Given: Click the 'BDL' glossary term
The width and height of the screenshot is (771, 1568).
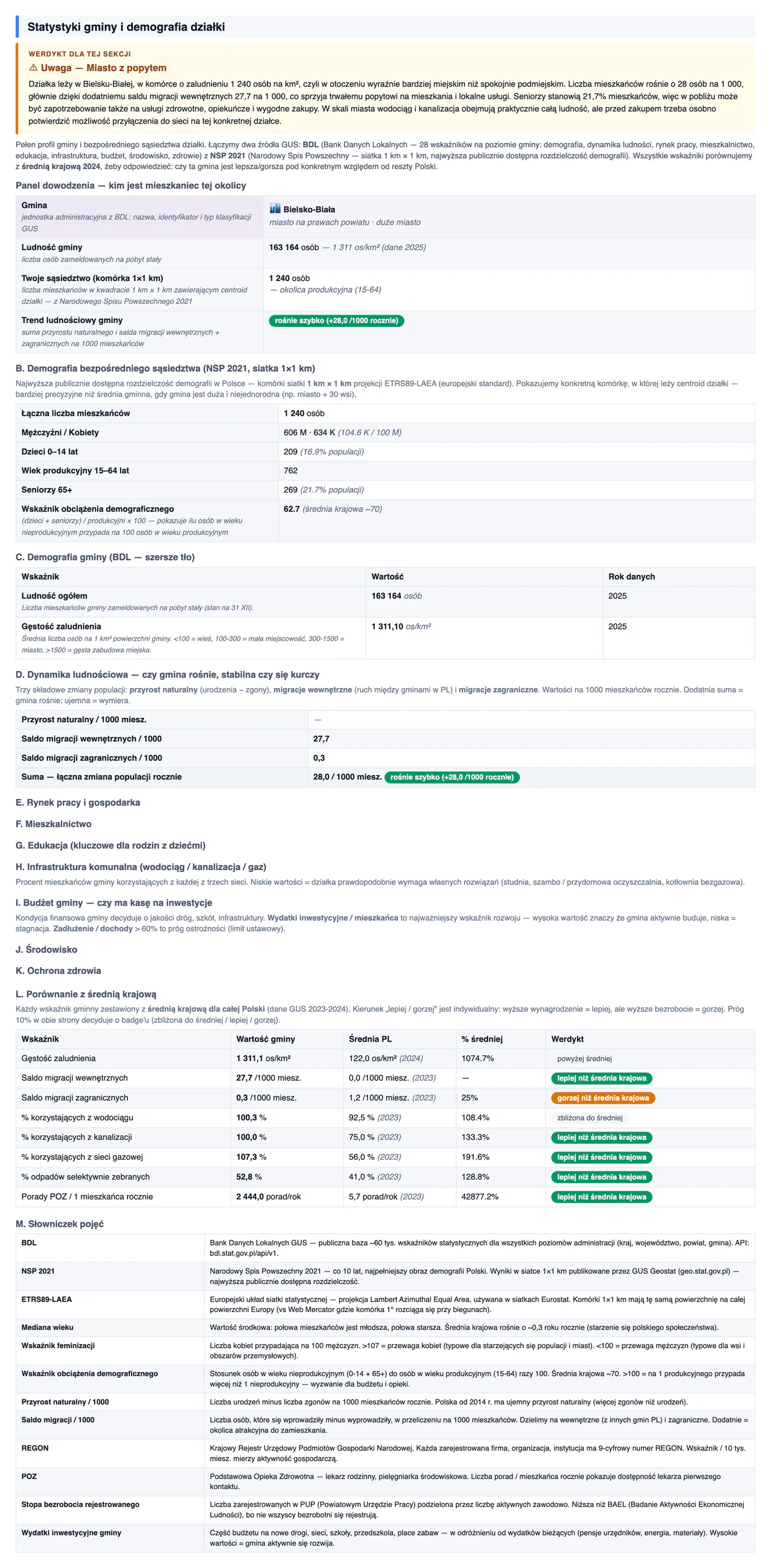Looking at the screenshot, I should click(29, 1243).
